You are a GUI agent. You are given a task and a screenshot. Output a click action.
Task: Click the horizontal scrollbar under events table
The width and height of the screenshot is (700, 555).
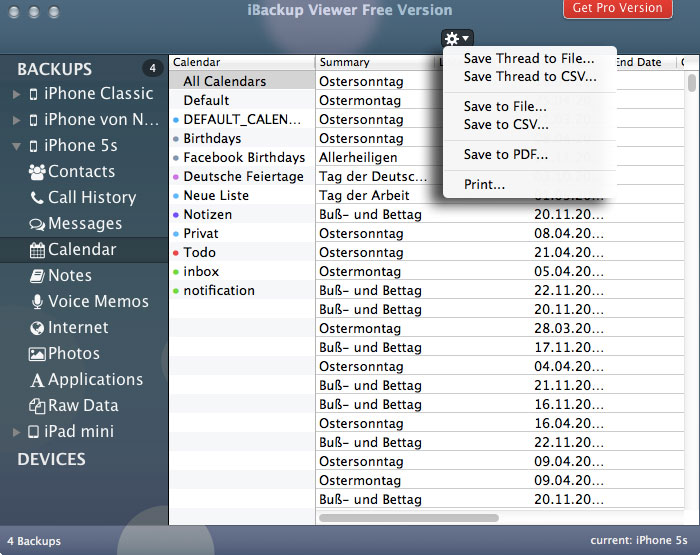click(408, 518)
